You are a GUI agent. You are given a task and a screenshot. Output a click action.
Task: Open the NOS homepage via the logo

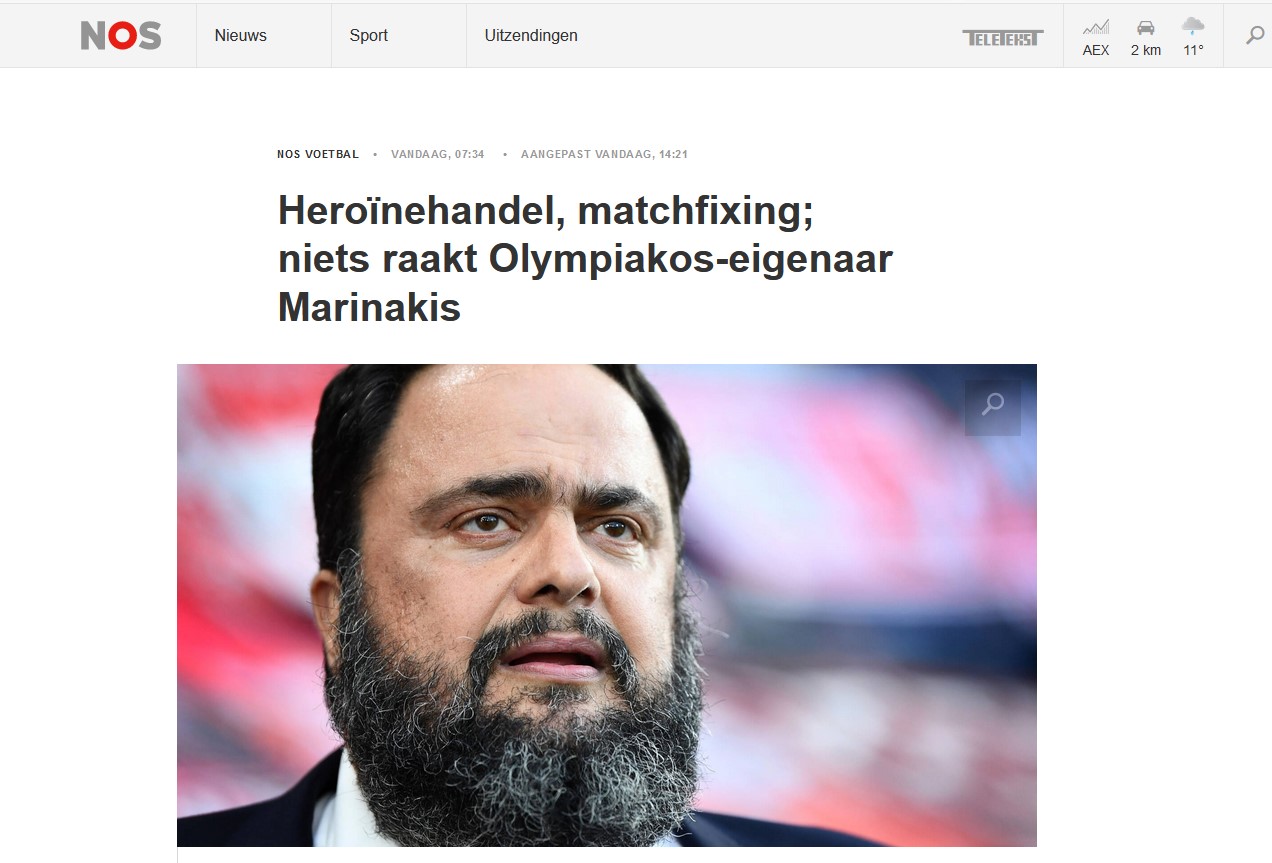tap(121, 36)
